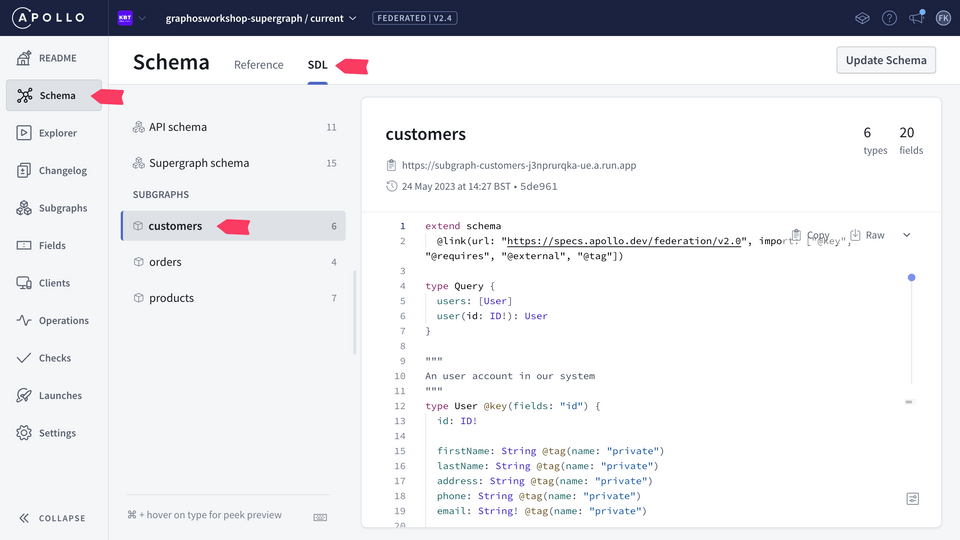Viewport: 960px width, 540px height.
Task: Click the left panel scrollbar
Action: coord(354,312)
